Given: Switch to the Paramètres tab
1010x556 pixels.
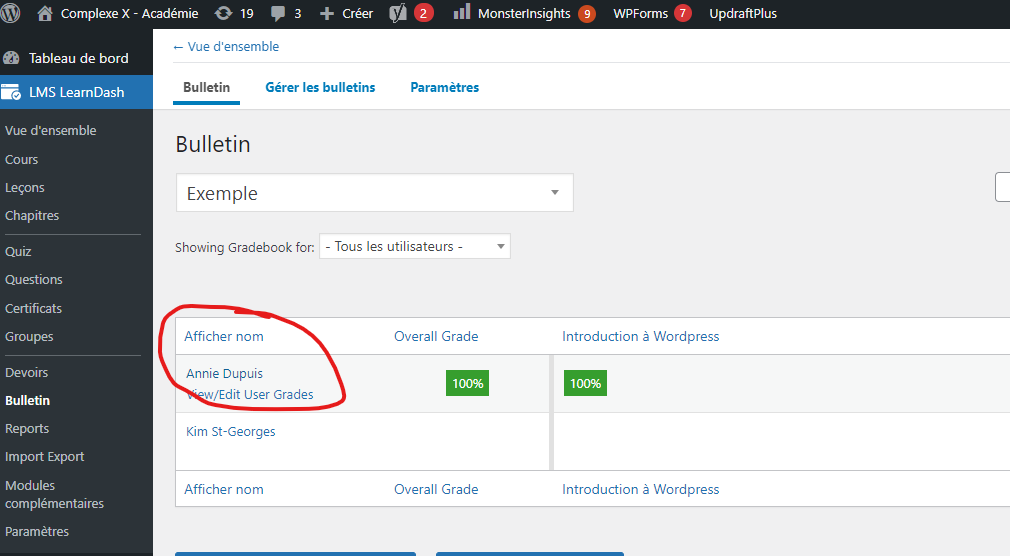Looking at the screenshot, I should click(x=444, y=88).
